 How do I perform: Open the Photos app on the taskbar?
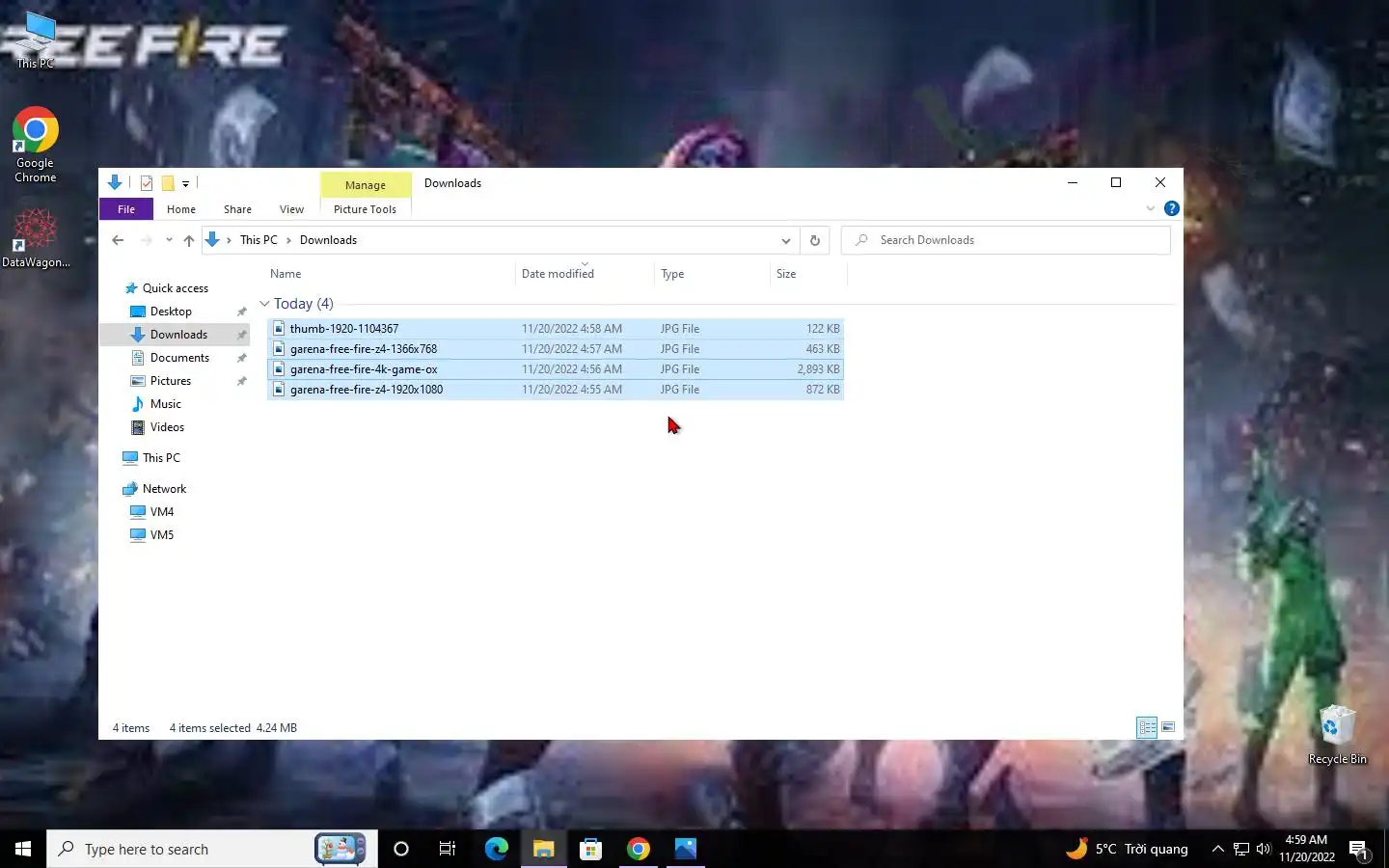point(685,849)
